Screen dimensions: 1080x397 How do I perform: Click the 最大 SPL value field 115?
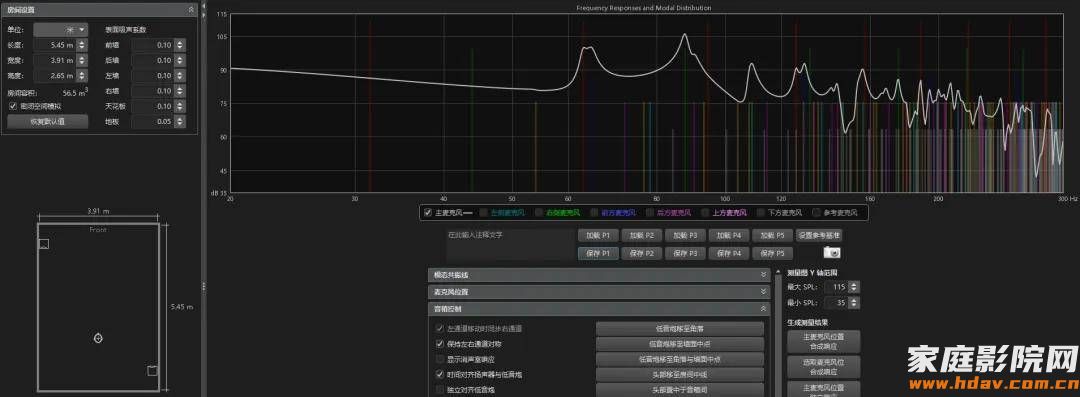(x=836, y=287)
